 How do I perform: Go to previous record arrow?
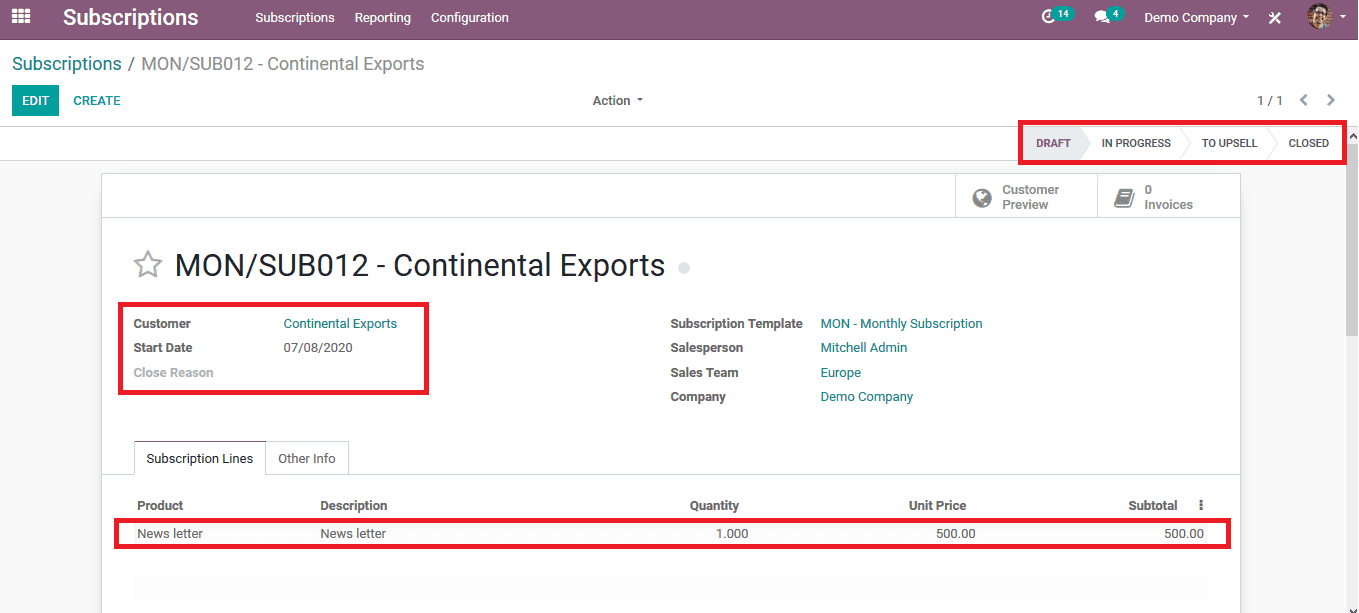tap(1304, 100)
